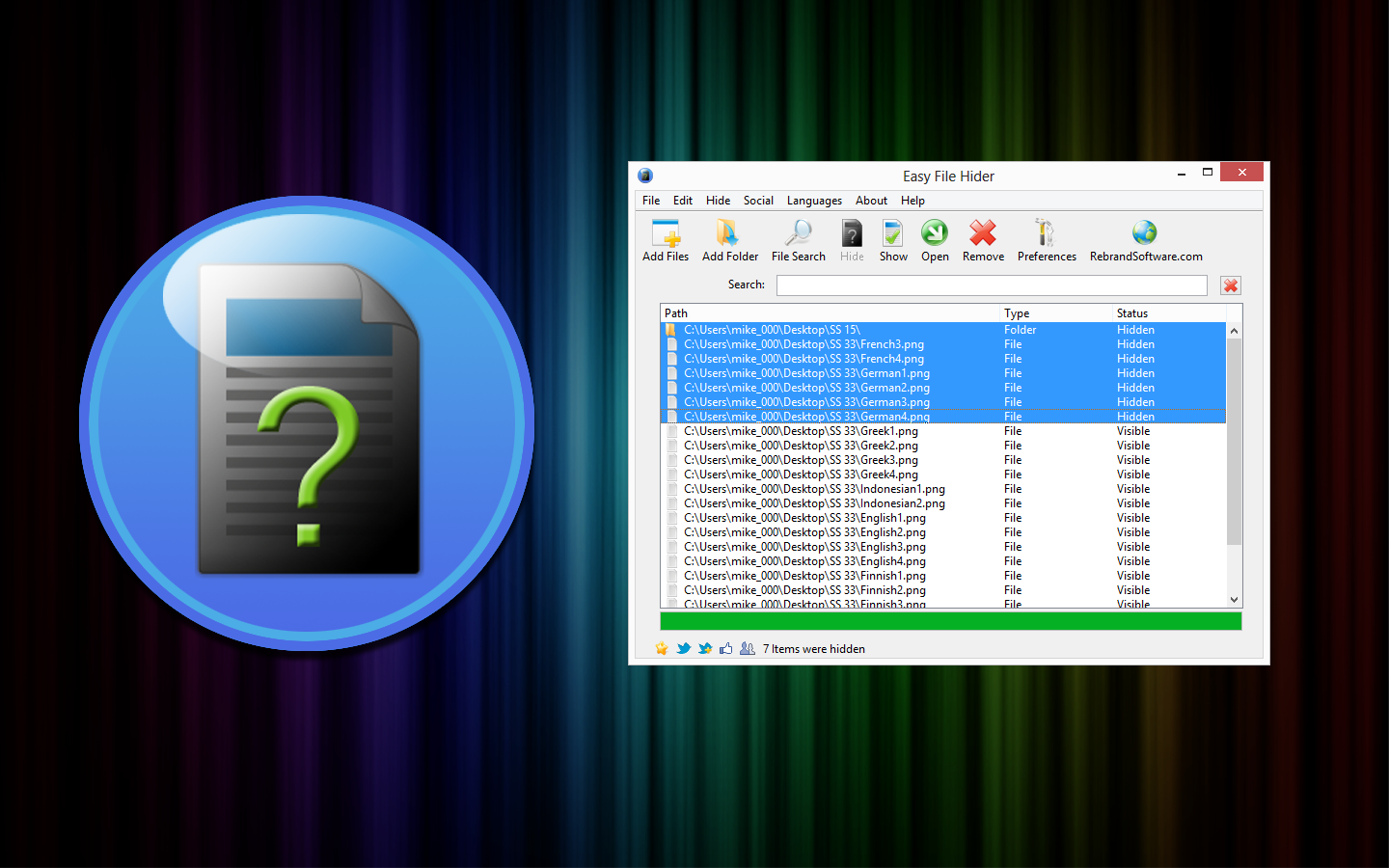This screenshot has width=1389, height=868.
Task: Open the Languages menu
Action: [814, 201]
